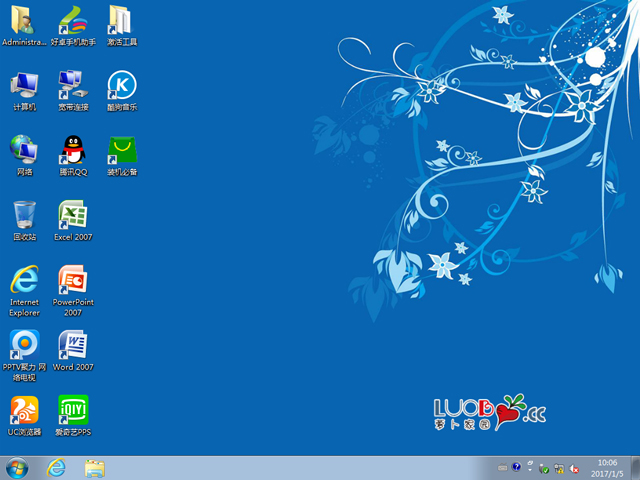Open the PPTV network TV shortcut
The width and height of the screenshot is (640, 480).
tap(24, 346)
